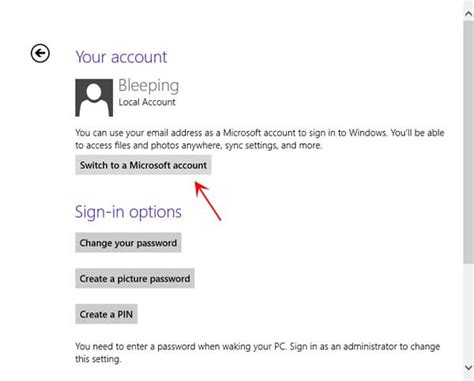The image size is (474, 381).
Task: Click the Bleeping account name
Action: pos(149,85)
